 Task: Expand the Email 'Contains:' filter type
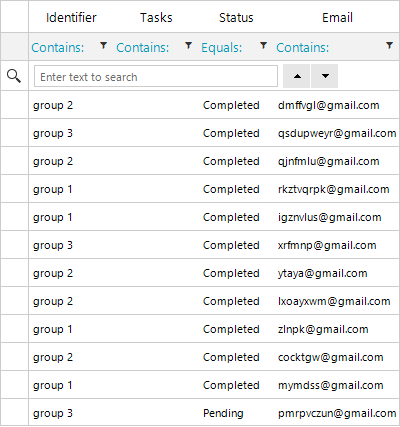point(302,47)
